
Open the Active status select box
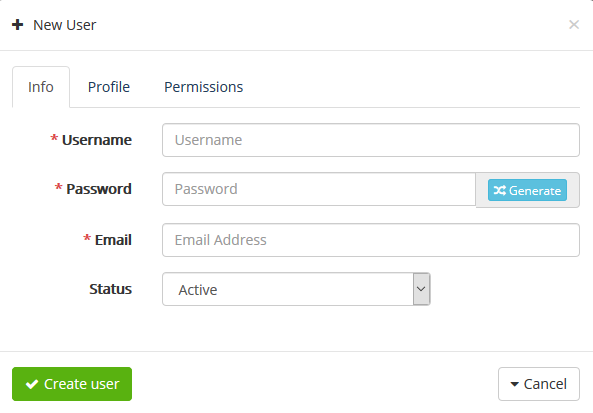click(296, 289)
